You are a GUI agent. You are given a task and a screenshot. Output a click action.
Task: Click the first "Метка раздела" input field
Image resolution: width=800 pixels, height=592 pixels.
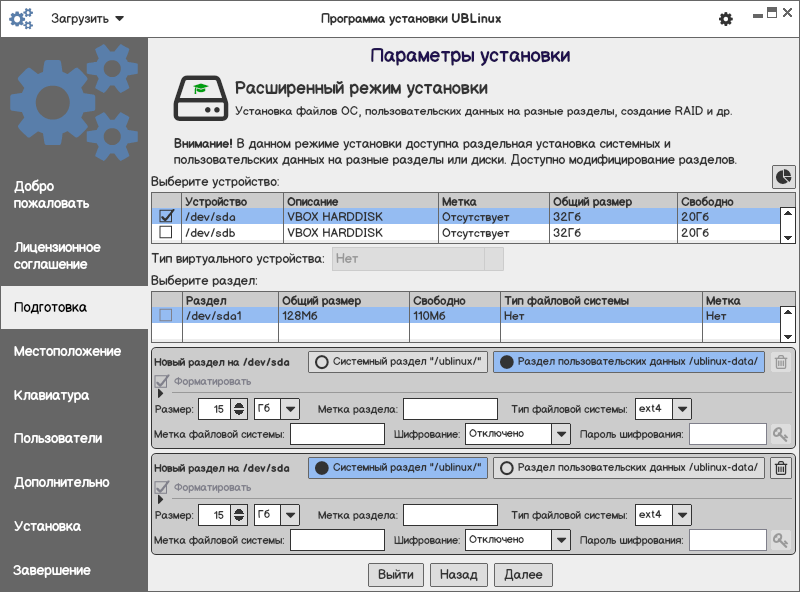[450, 408]
